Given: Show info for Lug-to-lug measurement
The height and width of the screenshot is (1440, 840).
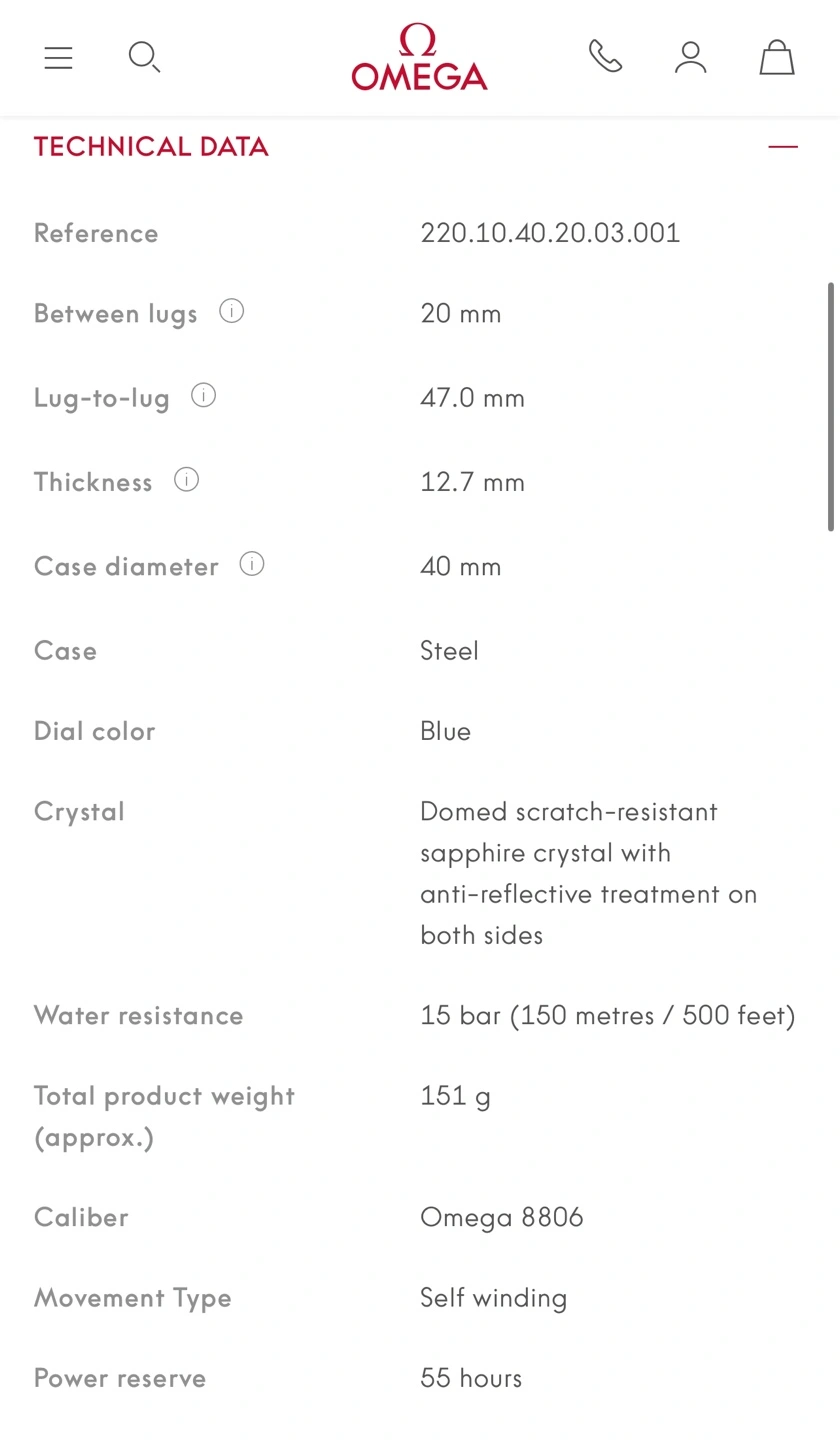Looking at the screenshot, I should click(x=204, y=396).
